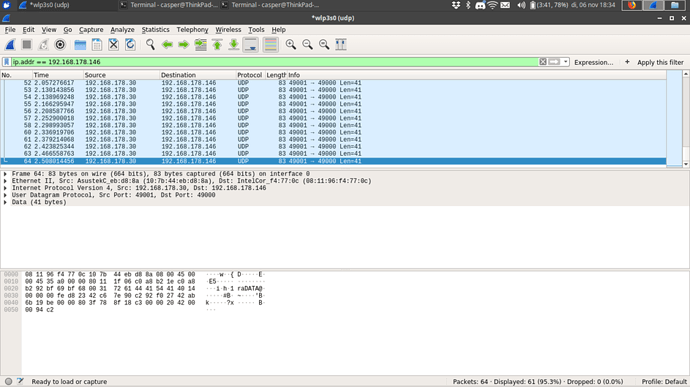Reload this capture file
This screenshot has height=387, width=690.
130,44
